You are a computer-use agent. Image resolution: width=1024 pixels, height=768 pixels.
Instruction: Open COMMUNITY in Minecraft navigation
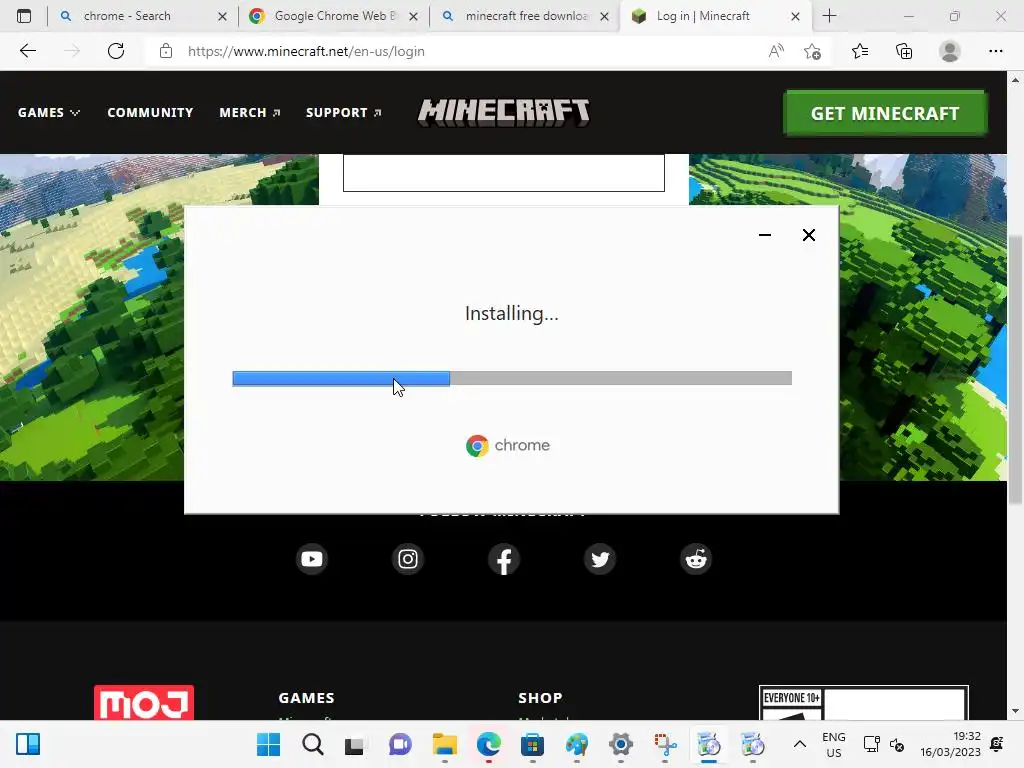(150, 112)
